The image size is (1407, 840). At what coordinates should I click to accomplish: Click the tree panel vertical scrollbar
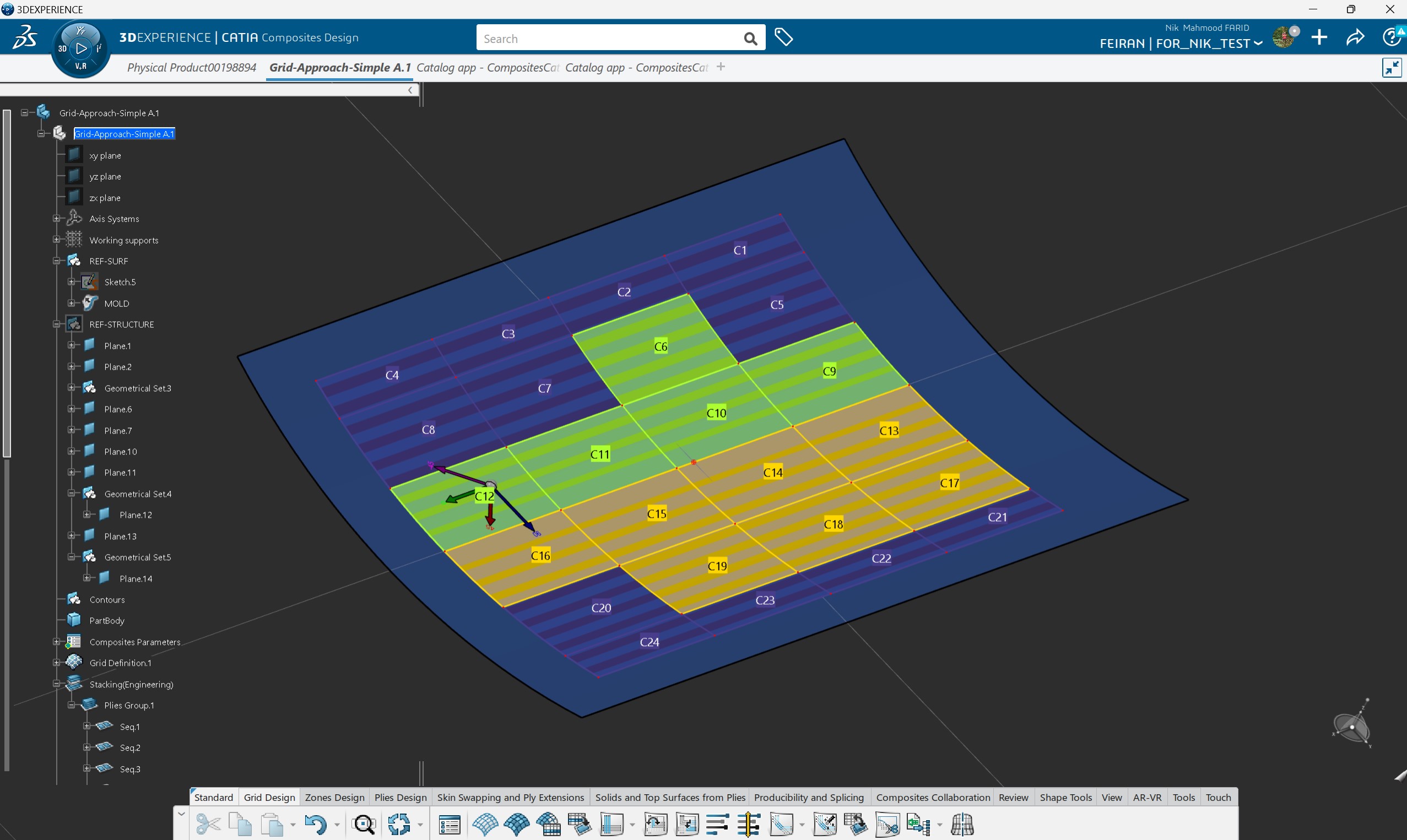pos(7,283)
